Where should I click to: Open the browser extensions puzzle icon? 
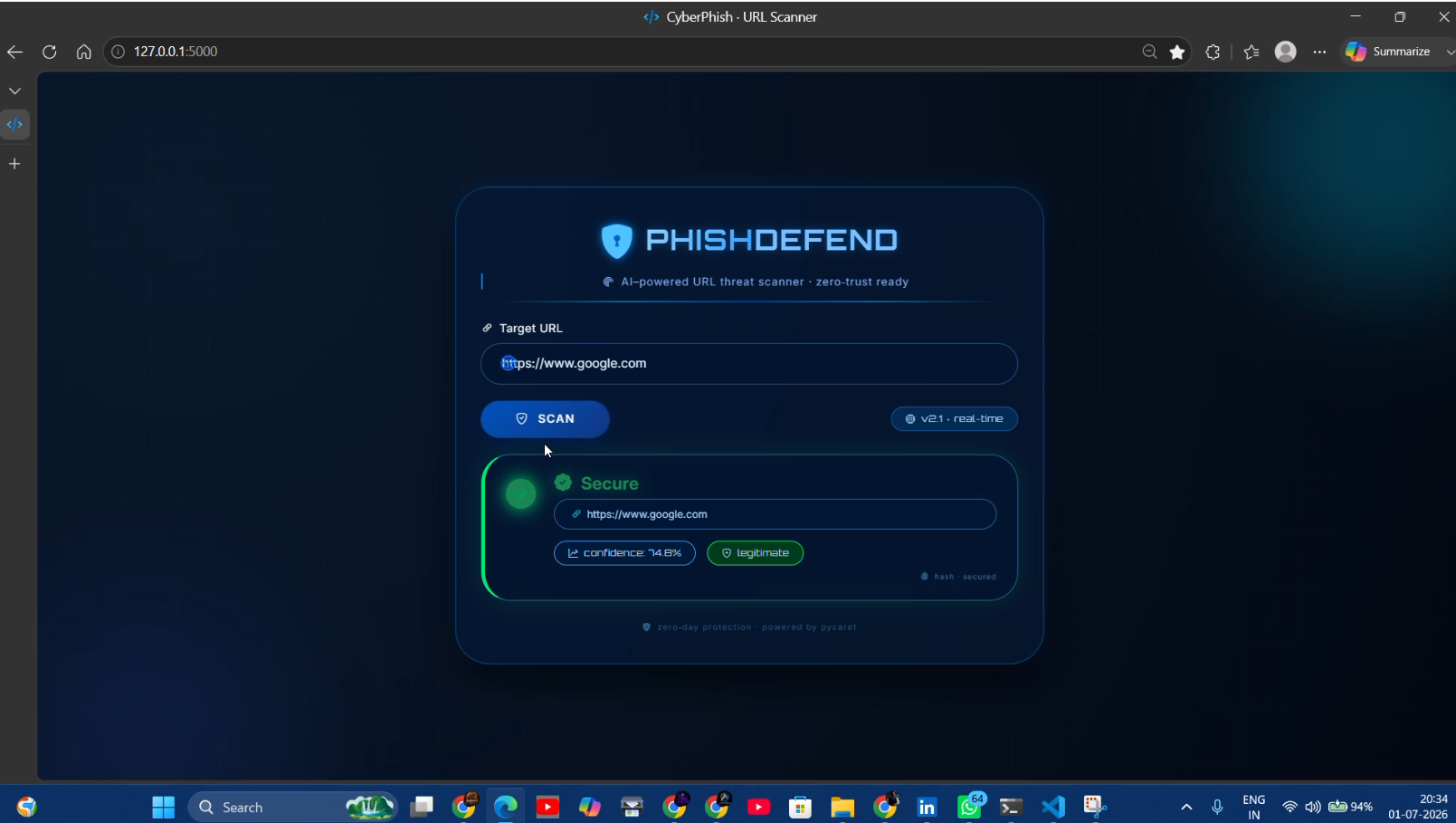[x=1213, y=52]
